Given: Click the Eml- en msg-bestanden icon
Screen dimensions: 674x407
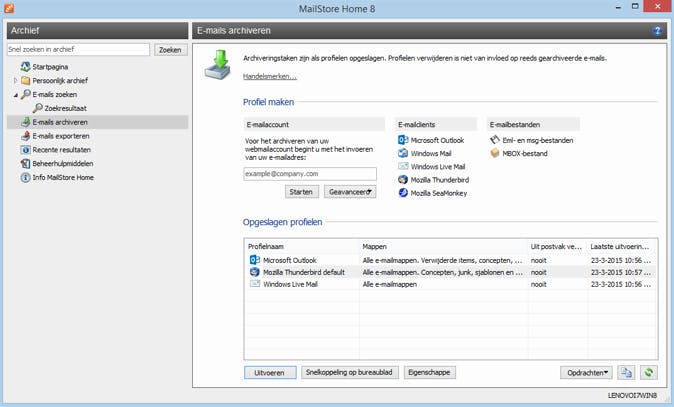Looking at the screenshot, I should pyautogui.click(x=495, y=140).
